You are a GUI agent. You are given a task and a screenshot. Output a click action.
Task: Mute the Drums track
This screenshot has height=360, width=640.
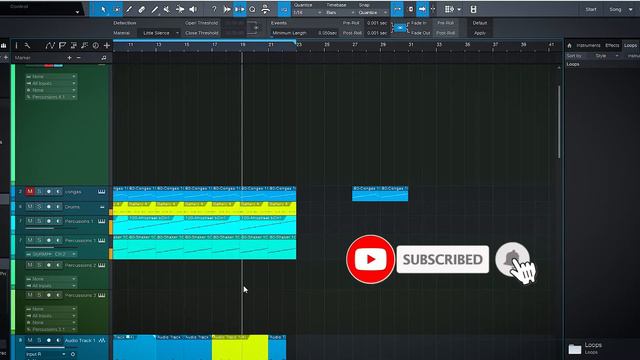tap(30, 207)
